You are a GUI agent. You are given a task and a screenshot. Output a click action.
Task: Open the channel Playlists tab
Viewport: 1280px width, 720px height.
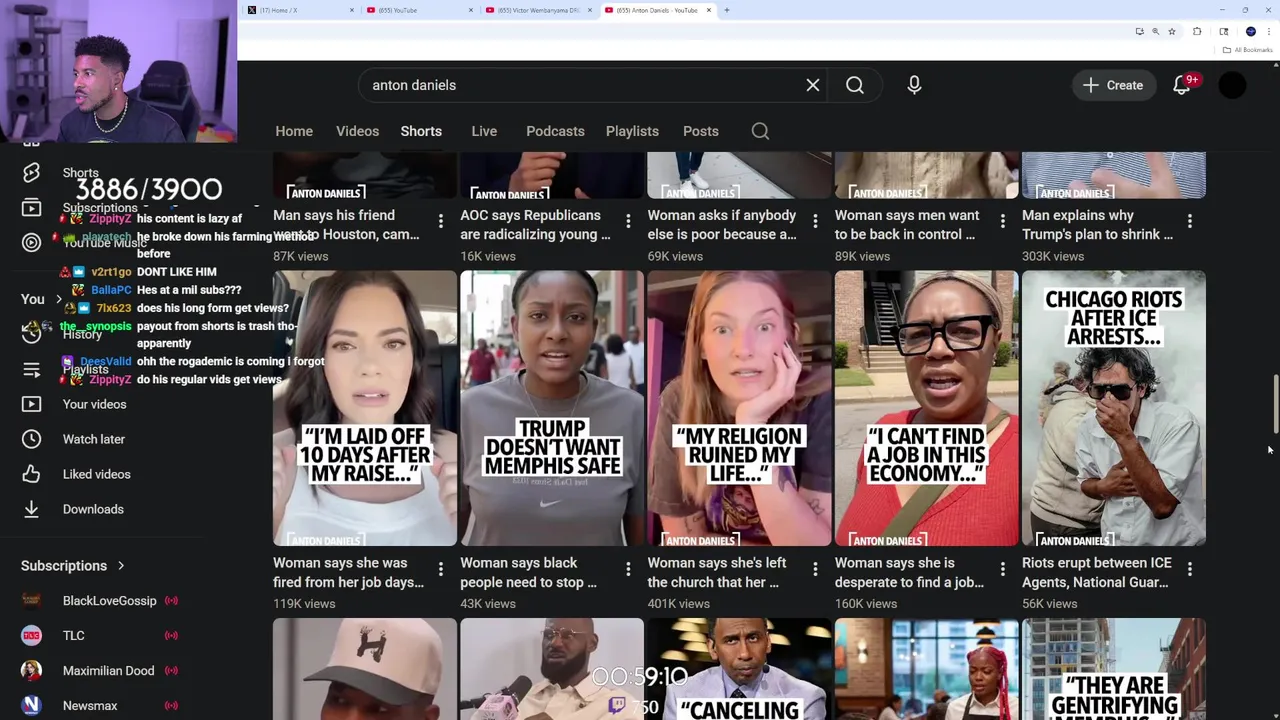point(632,131)
